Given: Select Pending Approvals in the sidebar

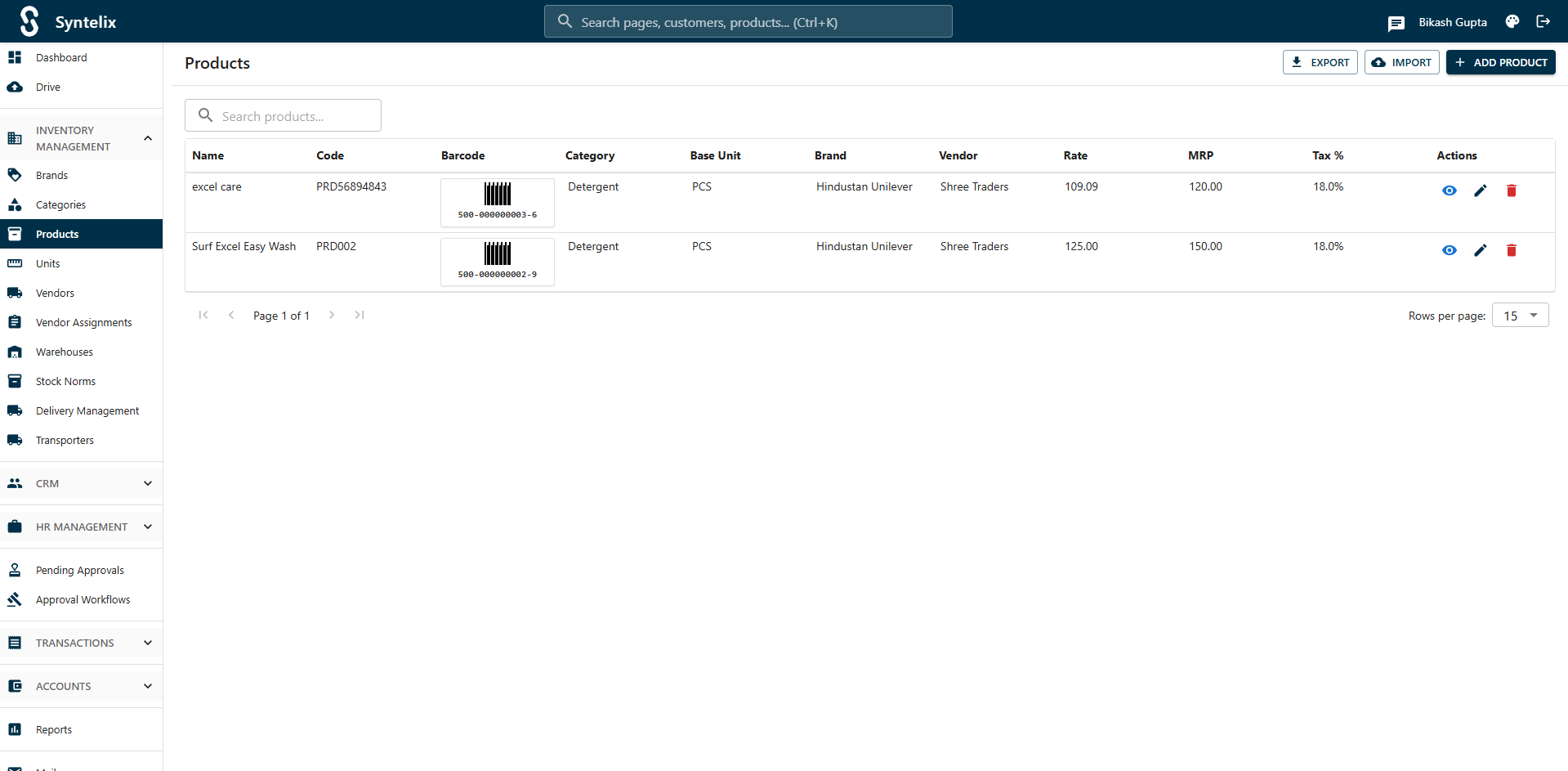Looking at the screenshot, I should coord(78,570).
